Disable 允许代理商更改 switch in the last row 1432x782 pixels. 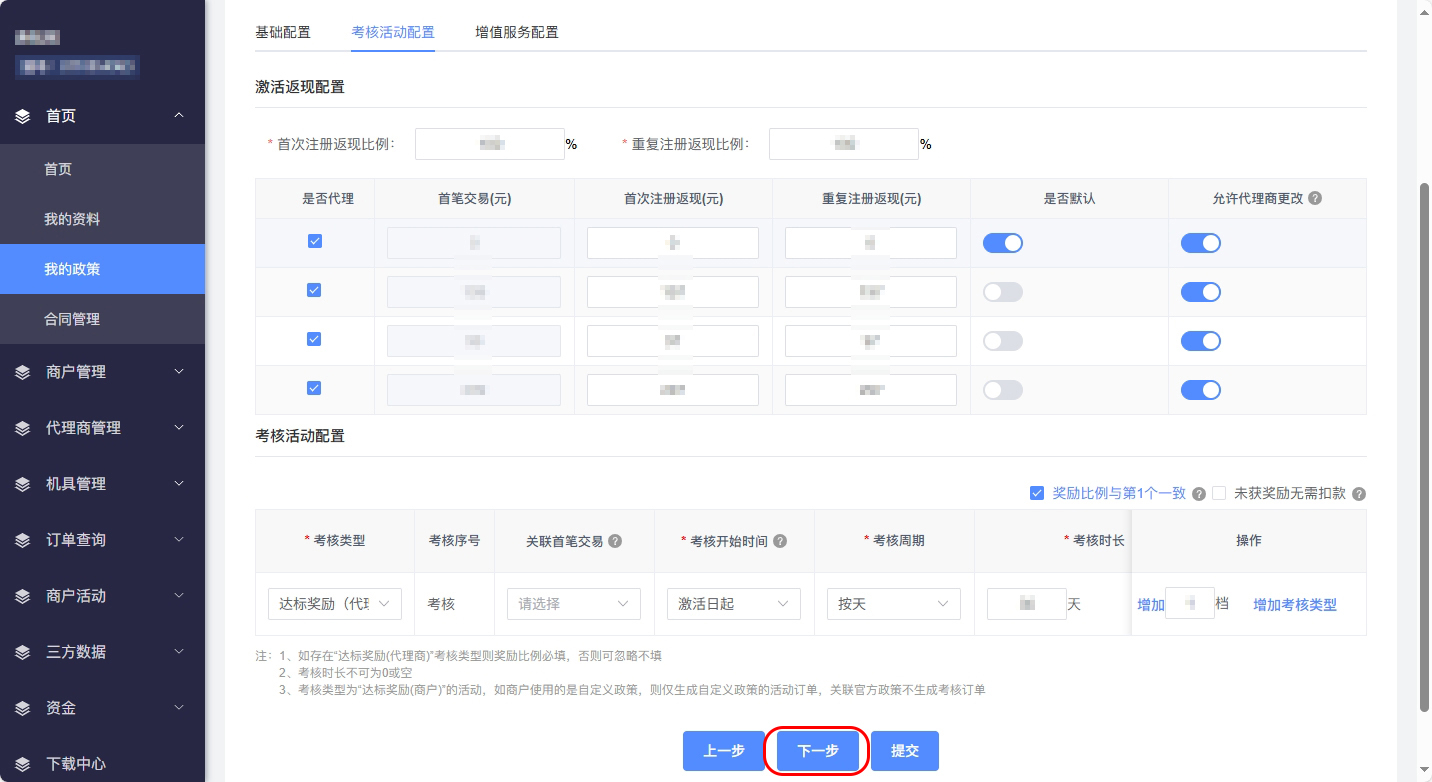1200,390
